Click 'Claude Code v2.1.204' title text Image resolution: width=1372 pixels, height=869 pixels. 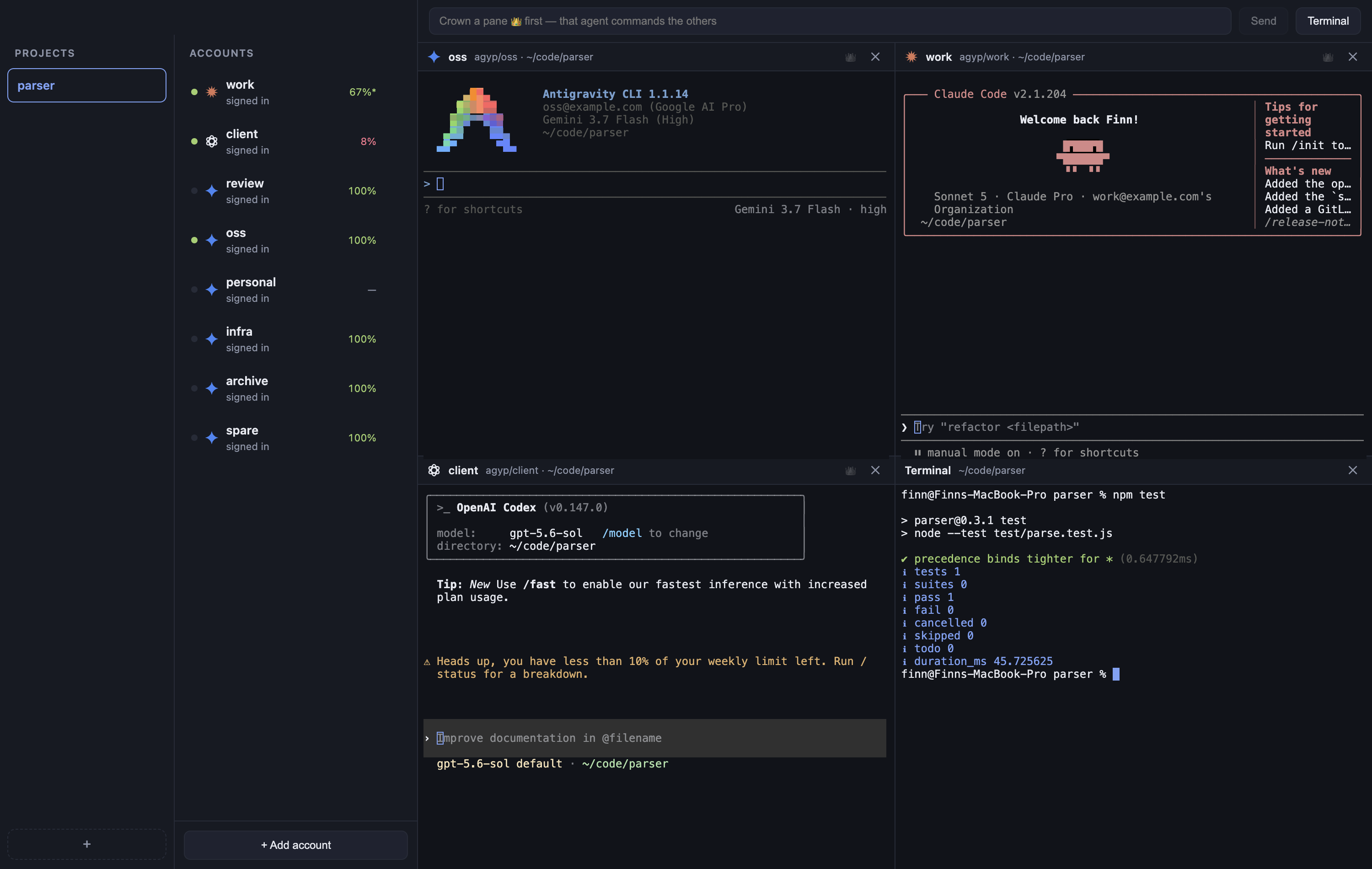[999, 94]
